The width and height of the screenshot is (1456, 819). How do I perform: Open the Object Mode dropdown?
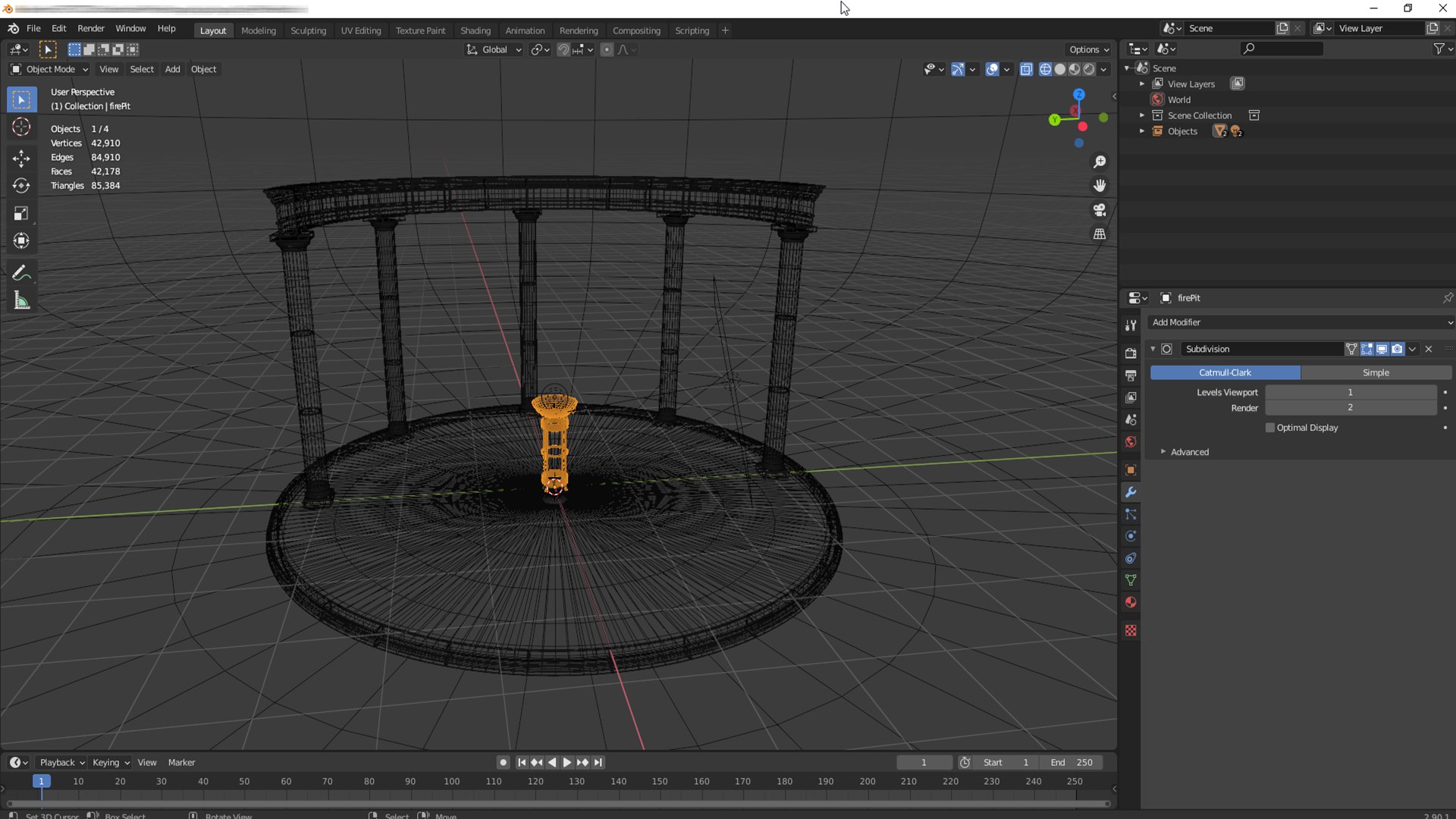pos(50,69)
